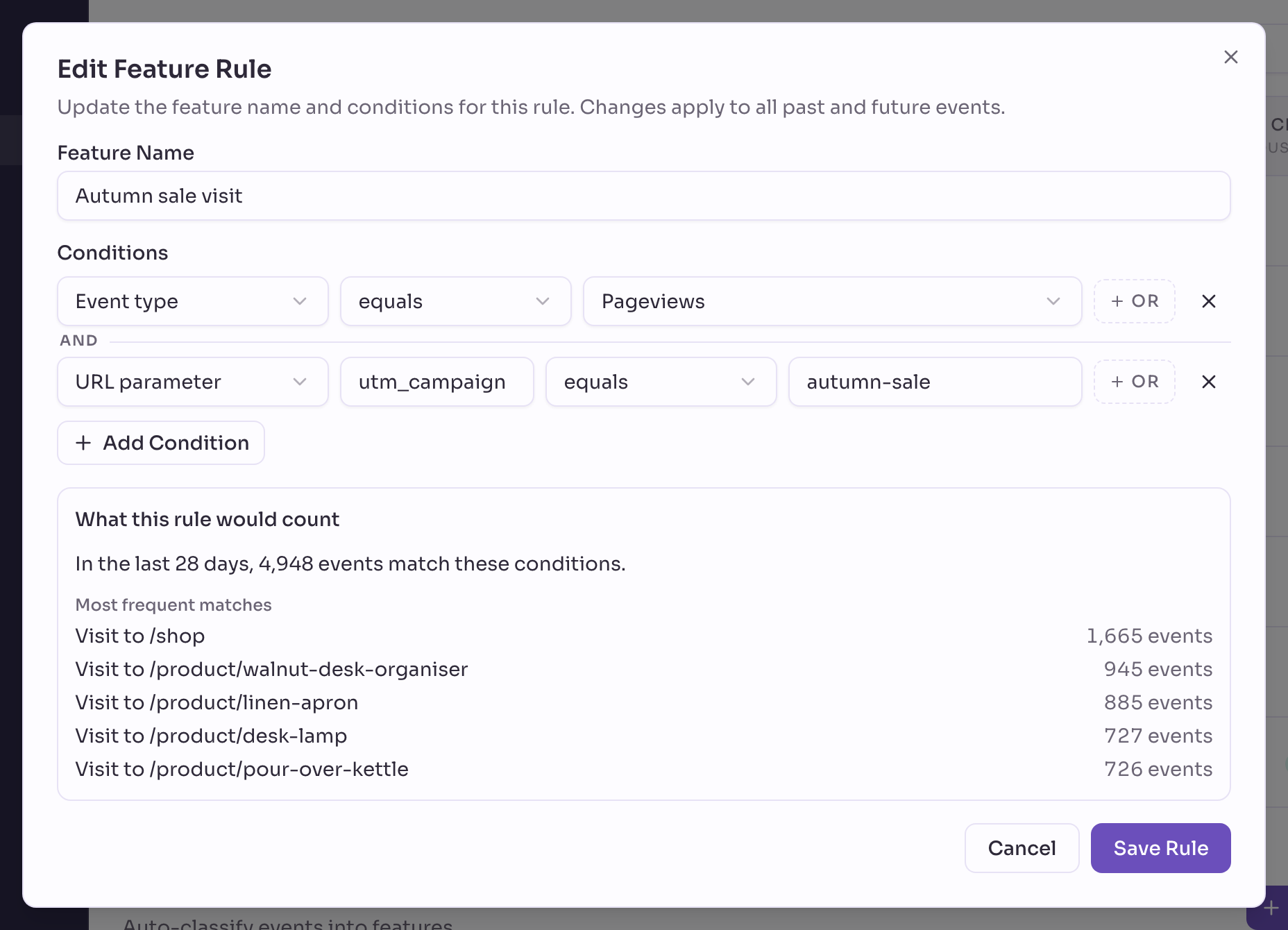Save the rule
The height and width of the screenshot is (930, 1288).
point(1161,848)
